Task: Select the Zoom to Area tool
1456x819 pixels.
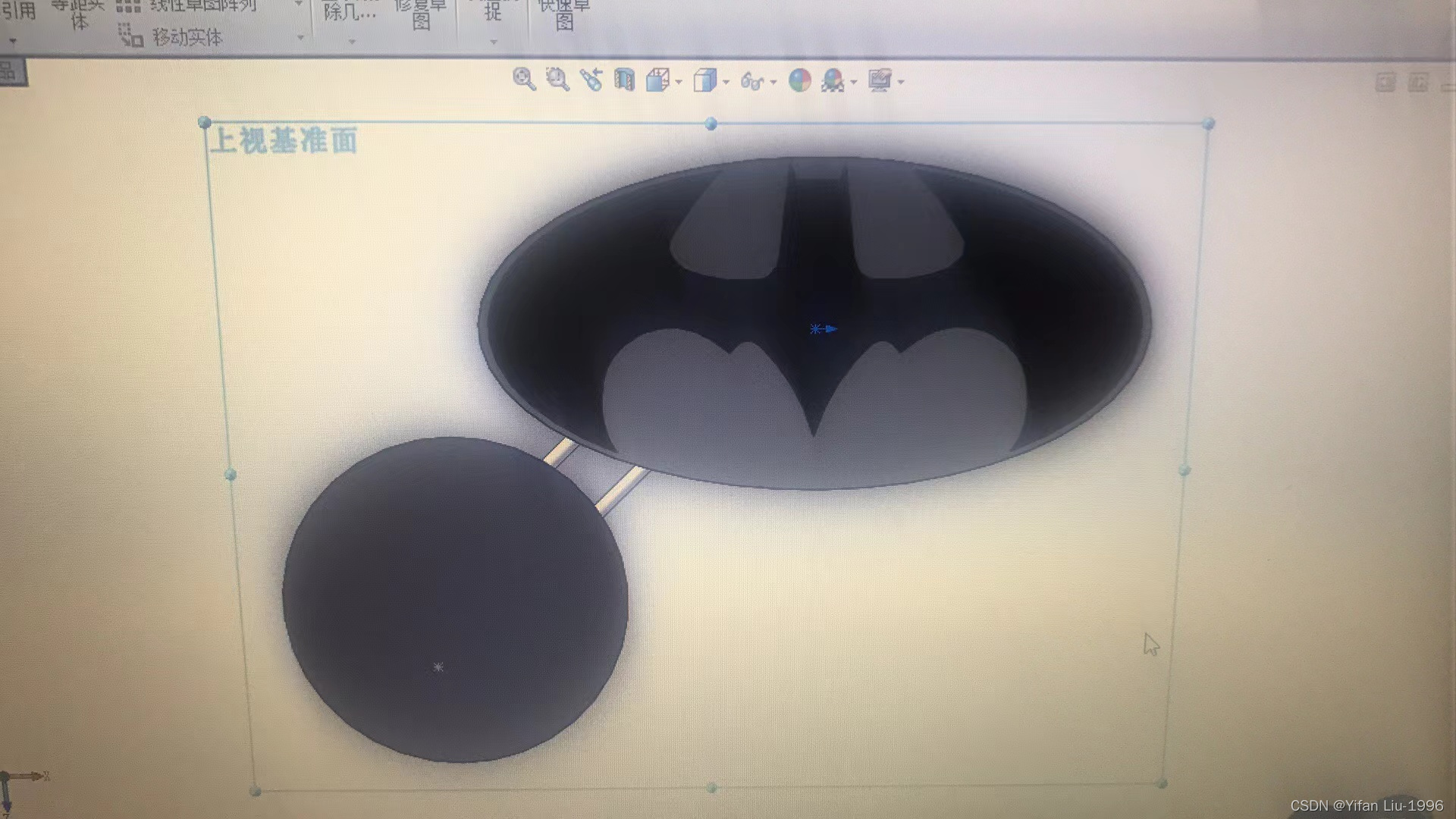Action: pos(557,79)
